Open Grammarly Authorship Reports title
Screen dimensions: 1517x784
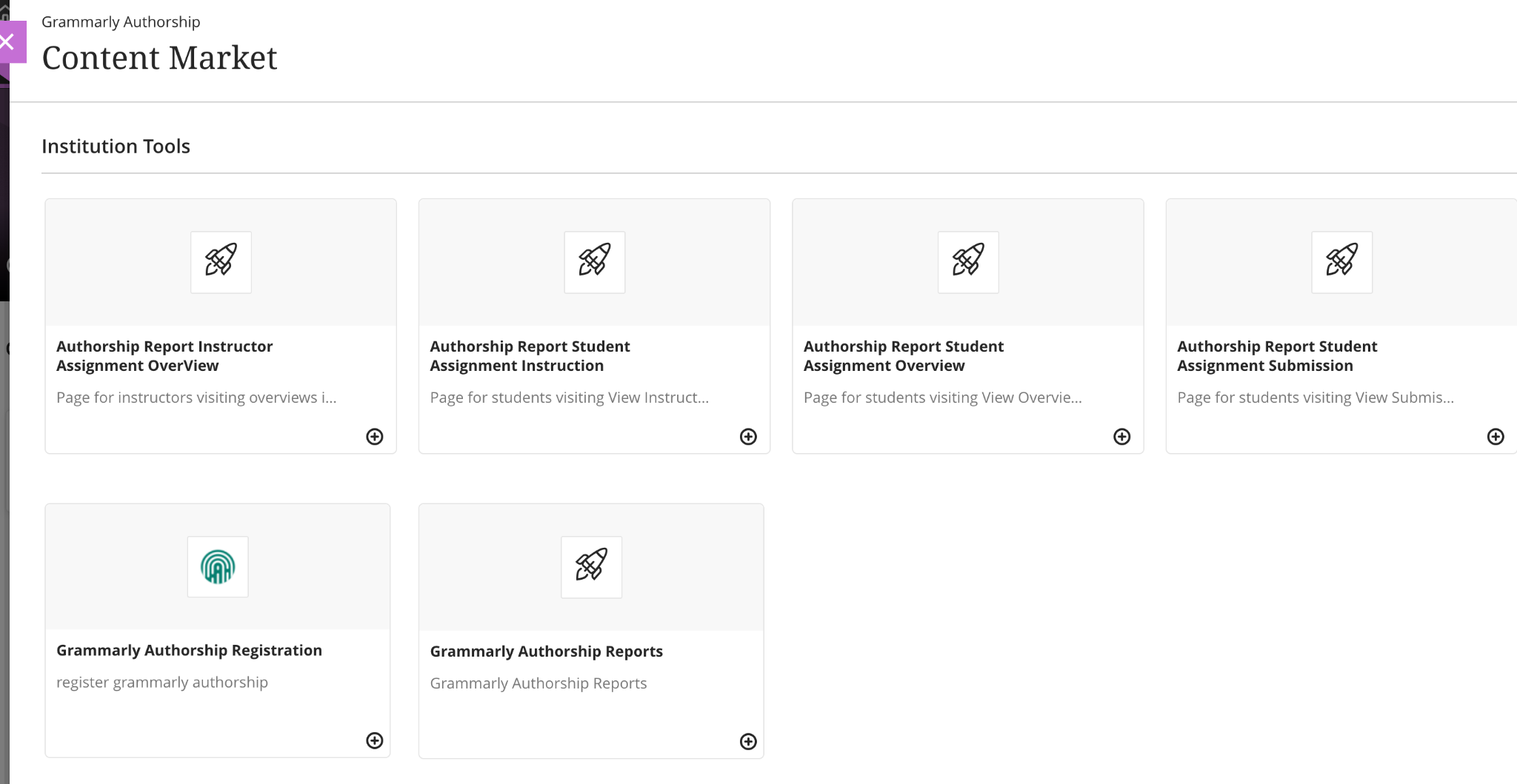coord(546,651)
